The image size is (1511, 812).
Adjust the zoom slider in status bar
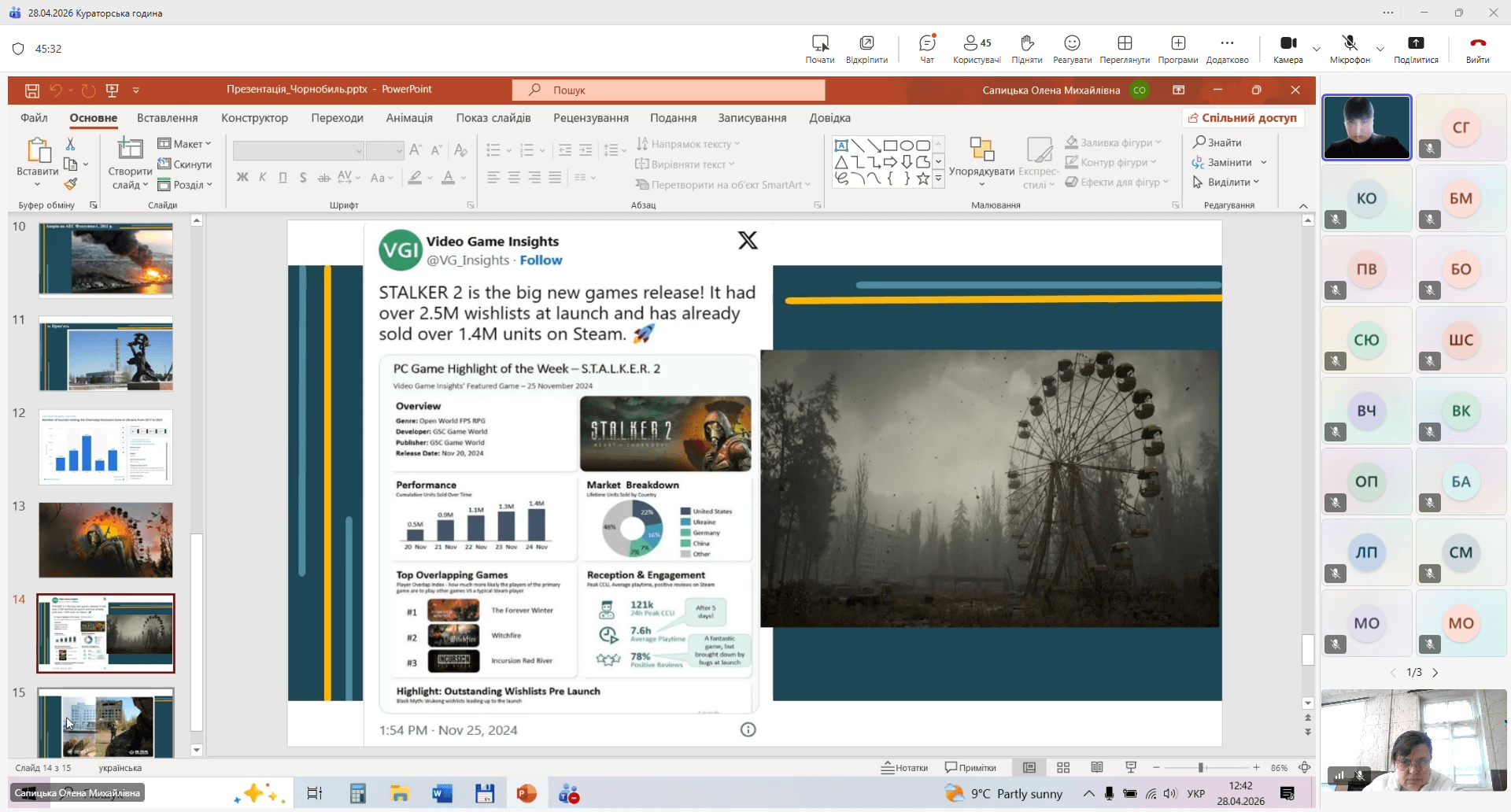pos(1201,768)
